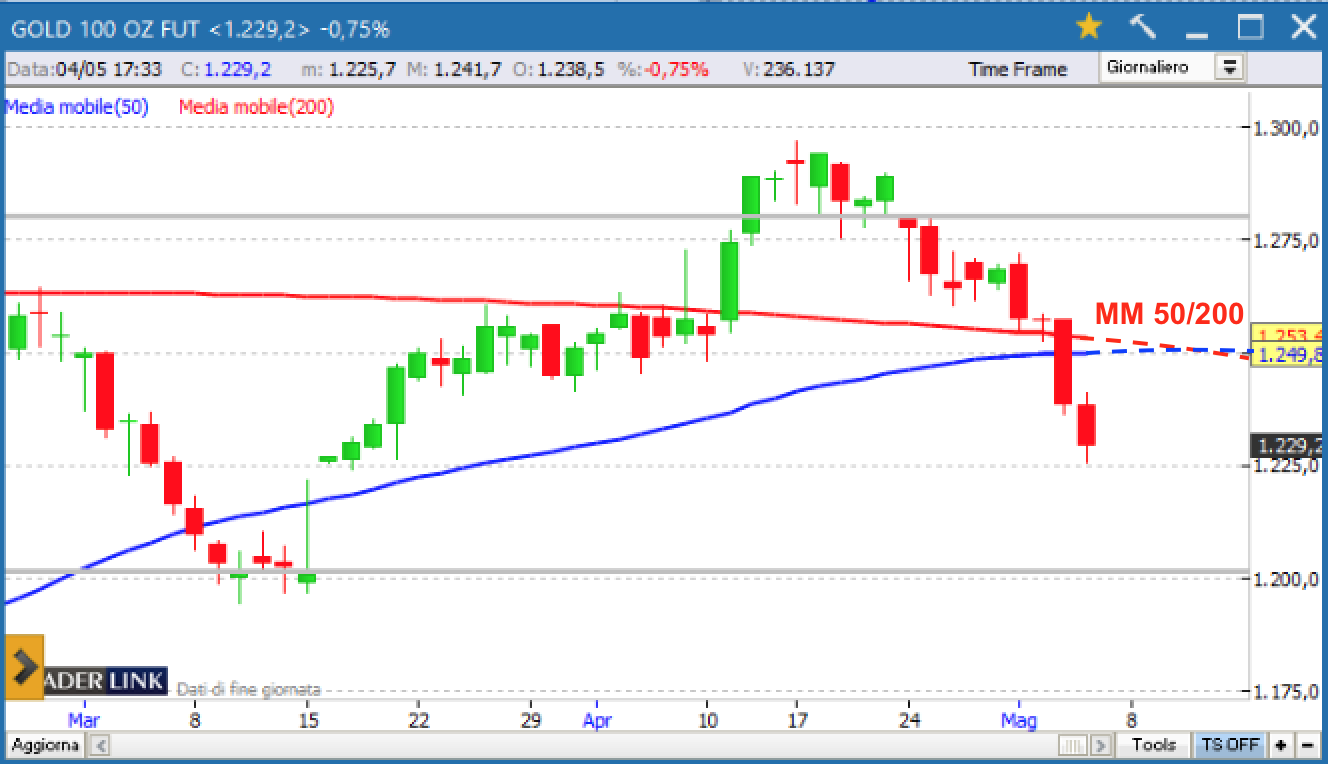Click the right scroll arrow near Tools

click(x=1100, y=746)
